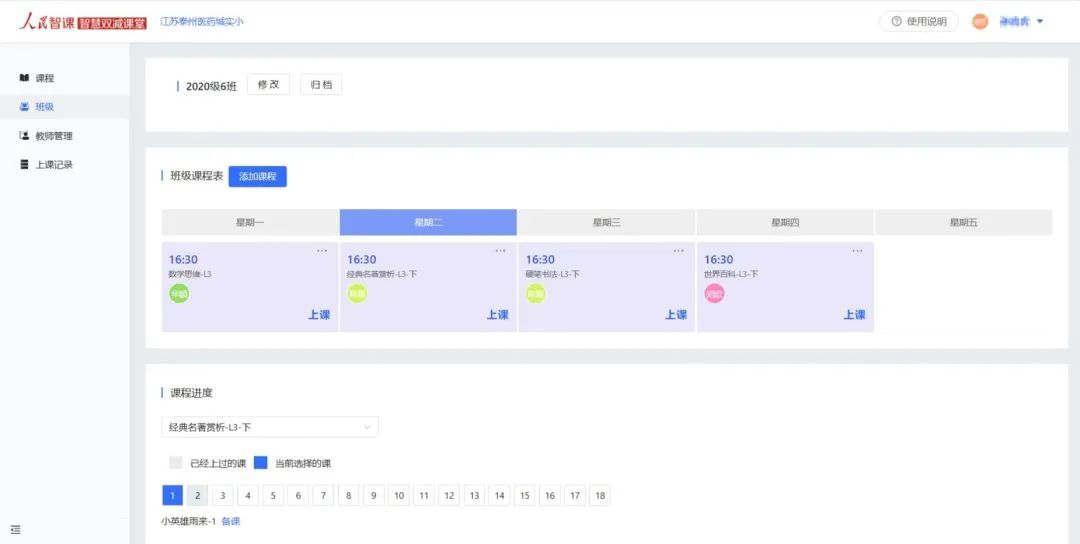Select lesson number 15
This screenshot has width=1080, height=544.
click(524, 495)
